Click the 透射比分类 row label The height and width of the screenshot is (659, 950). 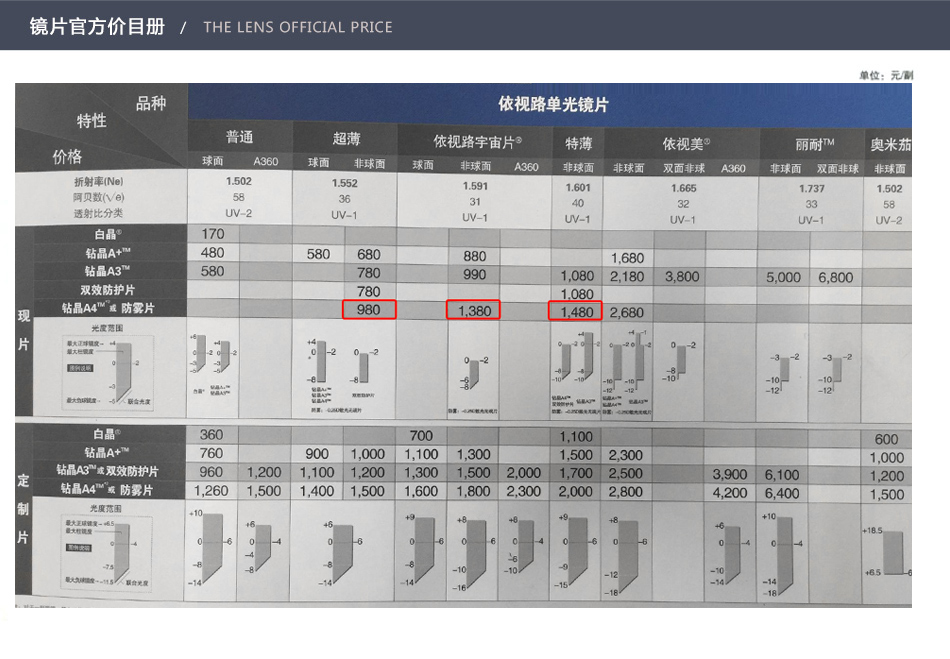point(98,213)
